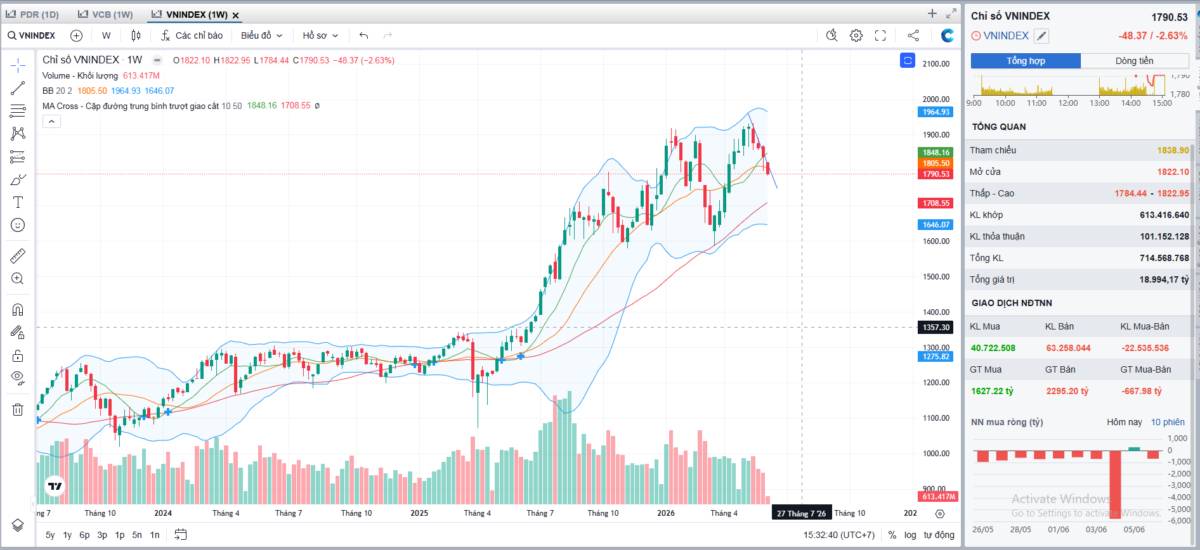The image size is (1200, 550).
Task: Edit the VNINDEX symbol with pencil icon
Action: click(1042, 36)
